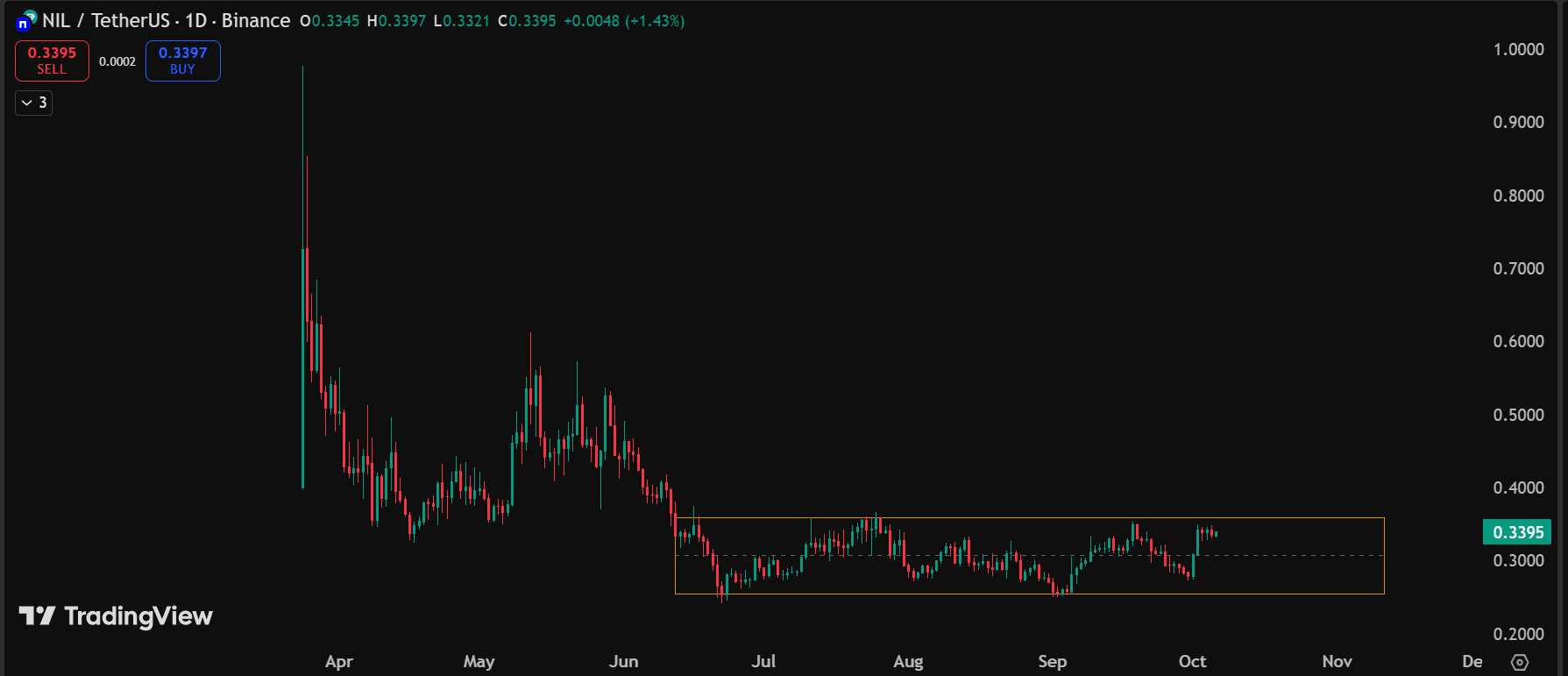Click the close value C0.3395
The image size is (1568, 676).
tap(527, 21)
